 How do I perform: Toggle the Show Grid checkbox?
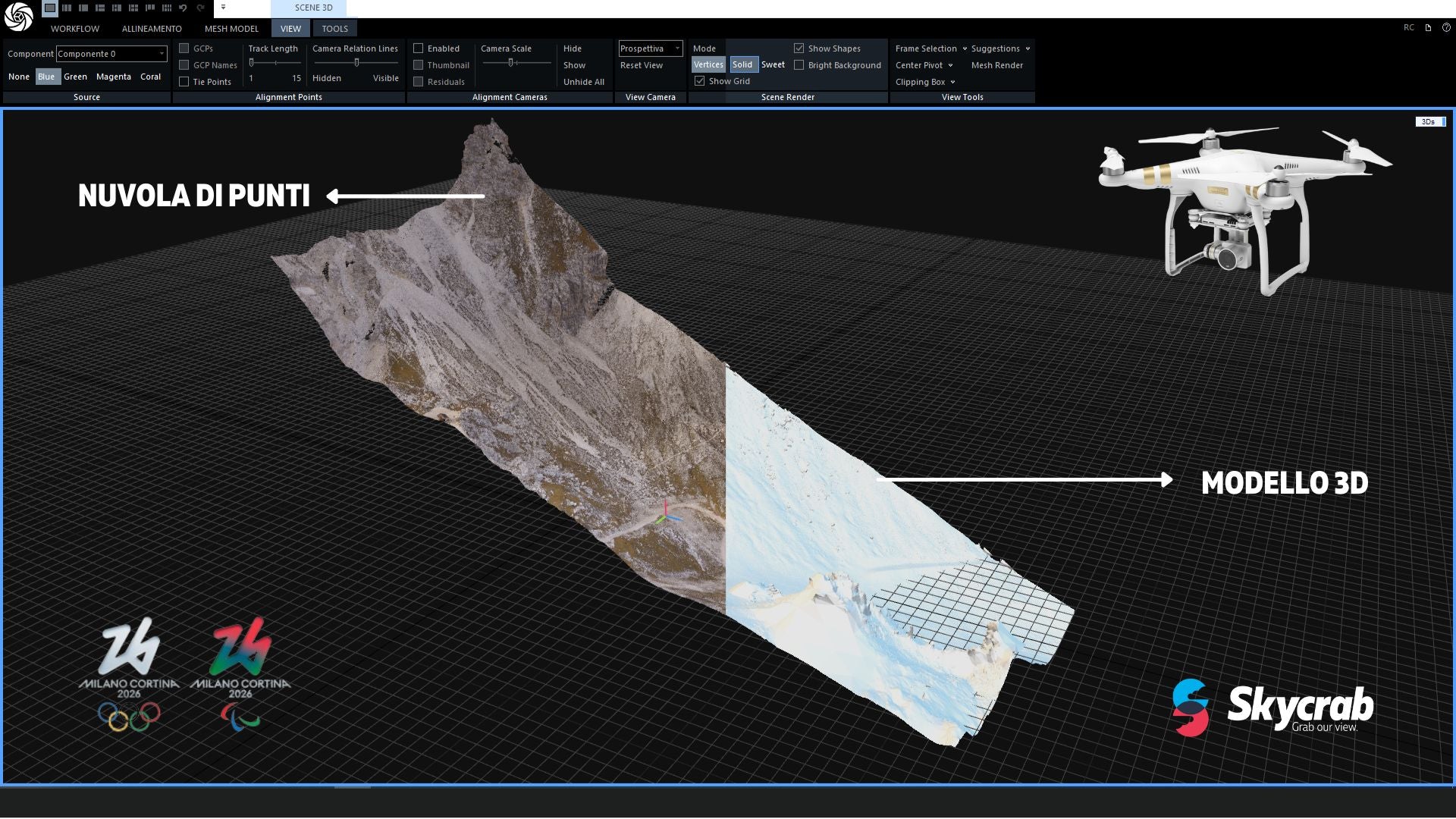point(699,80)
